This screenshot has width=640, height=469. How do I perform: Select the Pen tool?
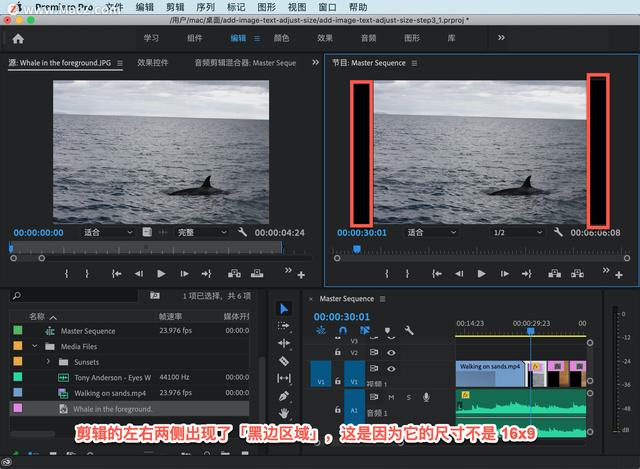point(284,396)
